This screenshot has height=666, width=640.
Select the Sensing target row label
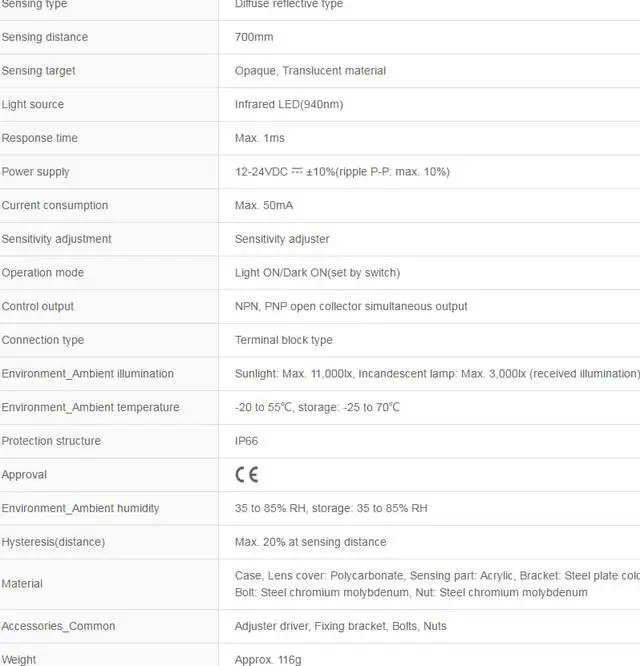click(39, 71)
